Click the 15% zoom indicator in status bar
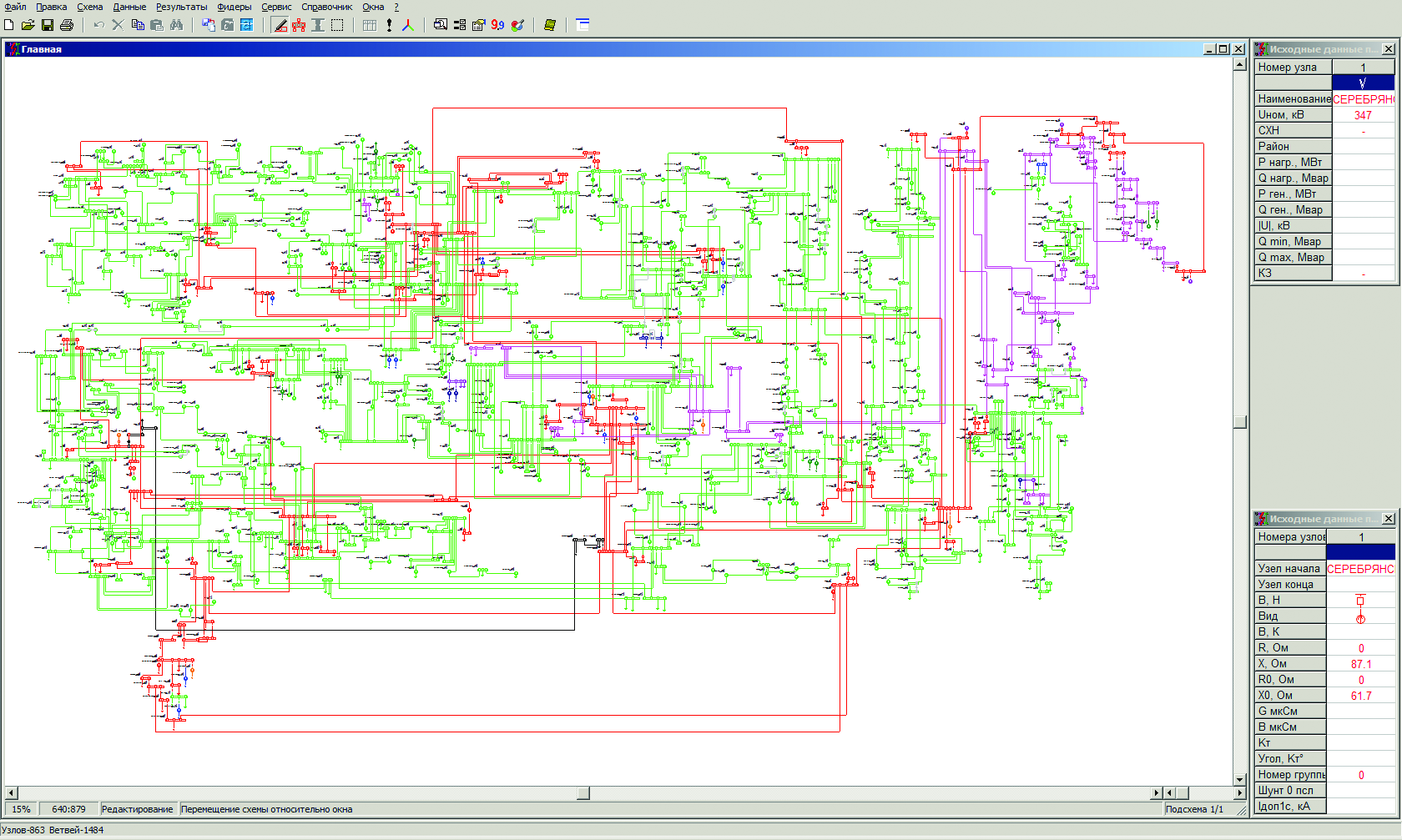Screen dimensions: 1402x840 [21, 809]
